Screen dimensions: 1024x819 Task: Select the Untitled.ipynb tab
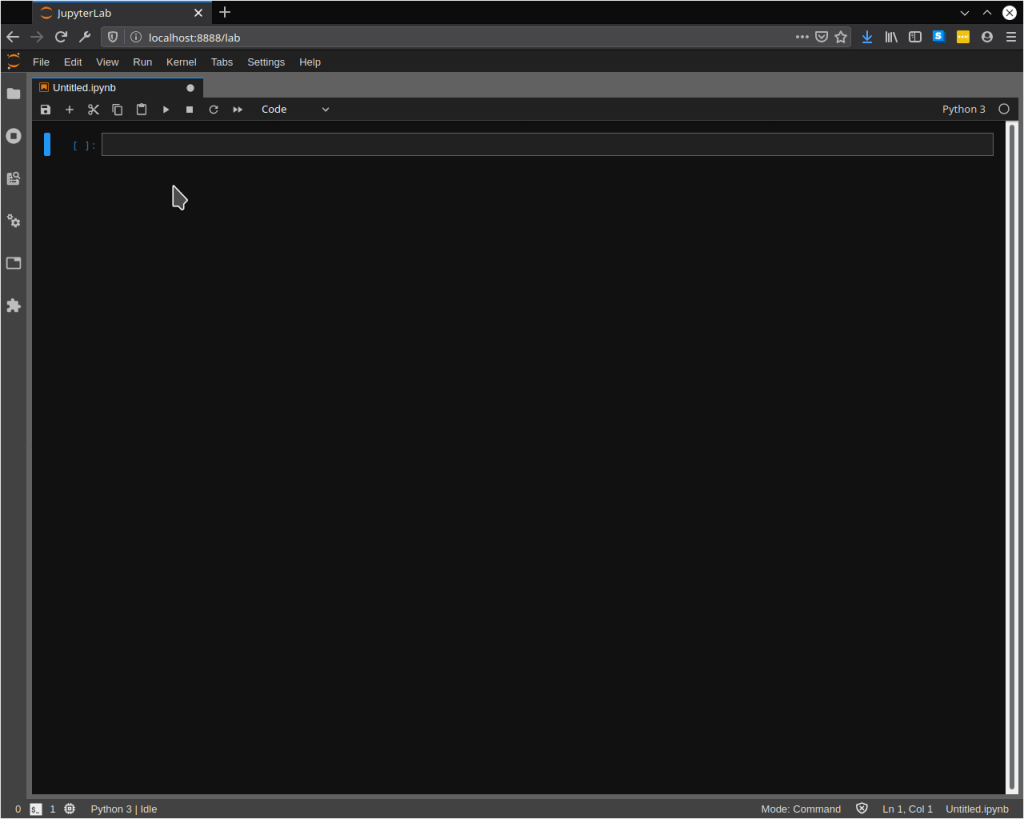pos(85,88)
